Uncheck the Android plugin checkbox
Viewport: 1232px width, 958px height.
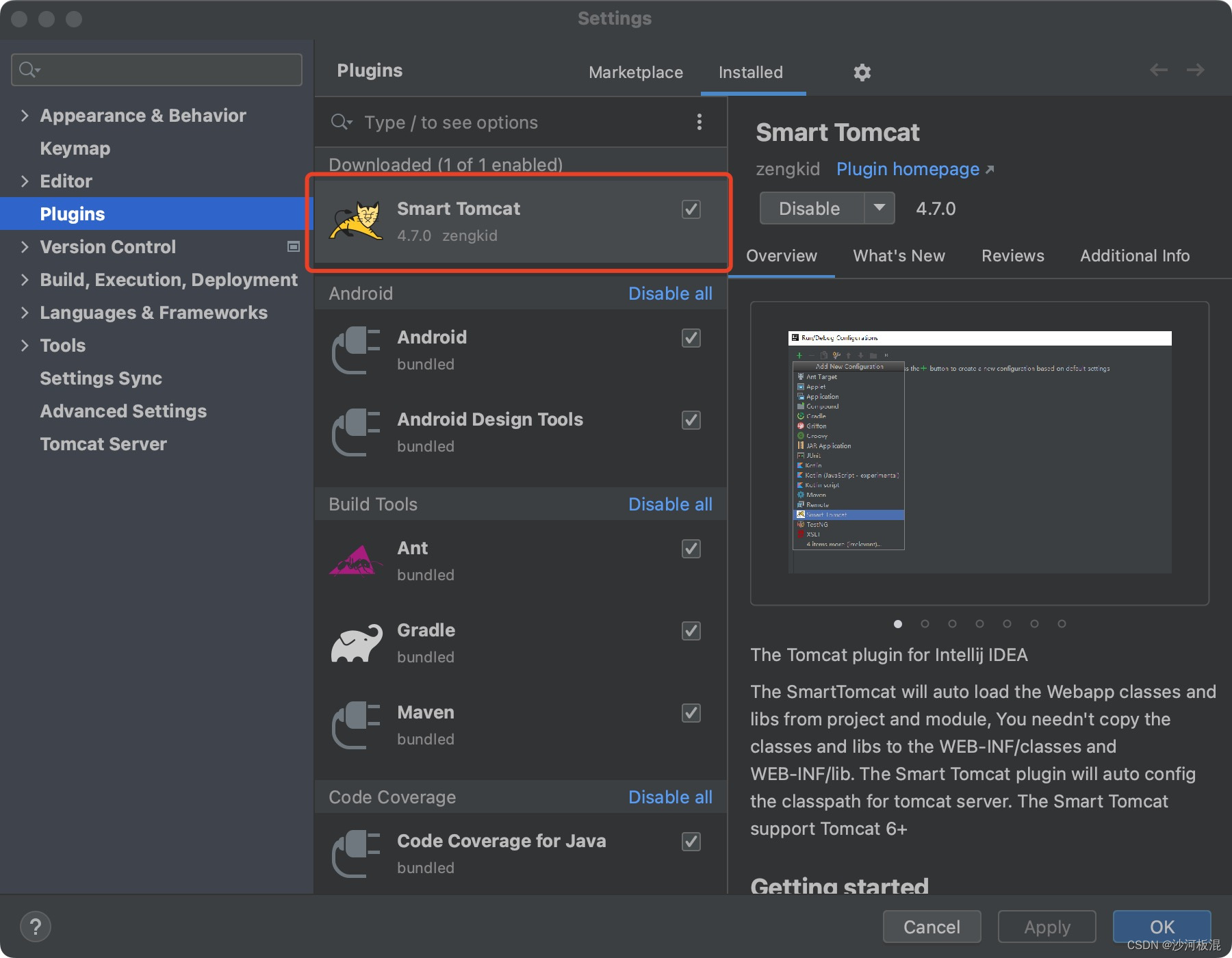tap(691, 337)
